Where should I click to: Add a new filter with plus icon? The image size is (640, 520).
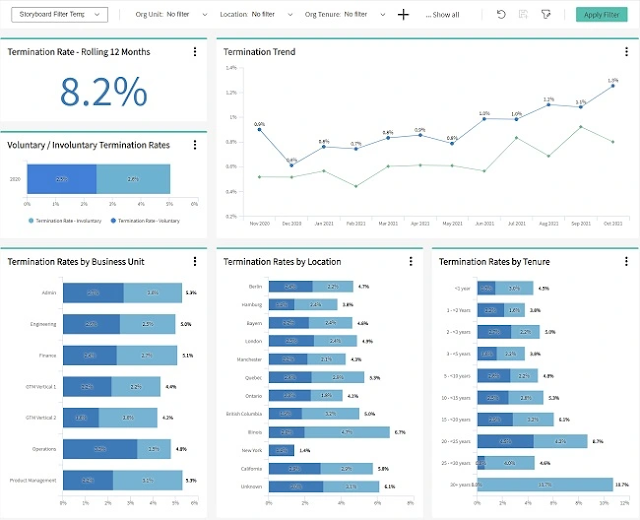click(x=403, y=15)
